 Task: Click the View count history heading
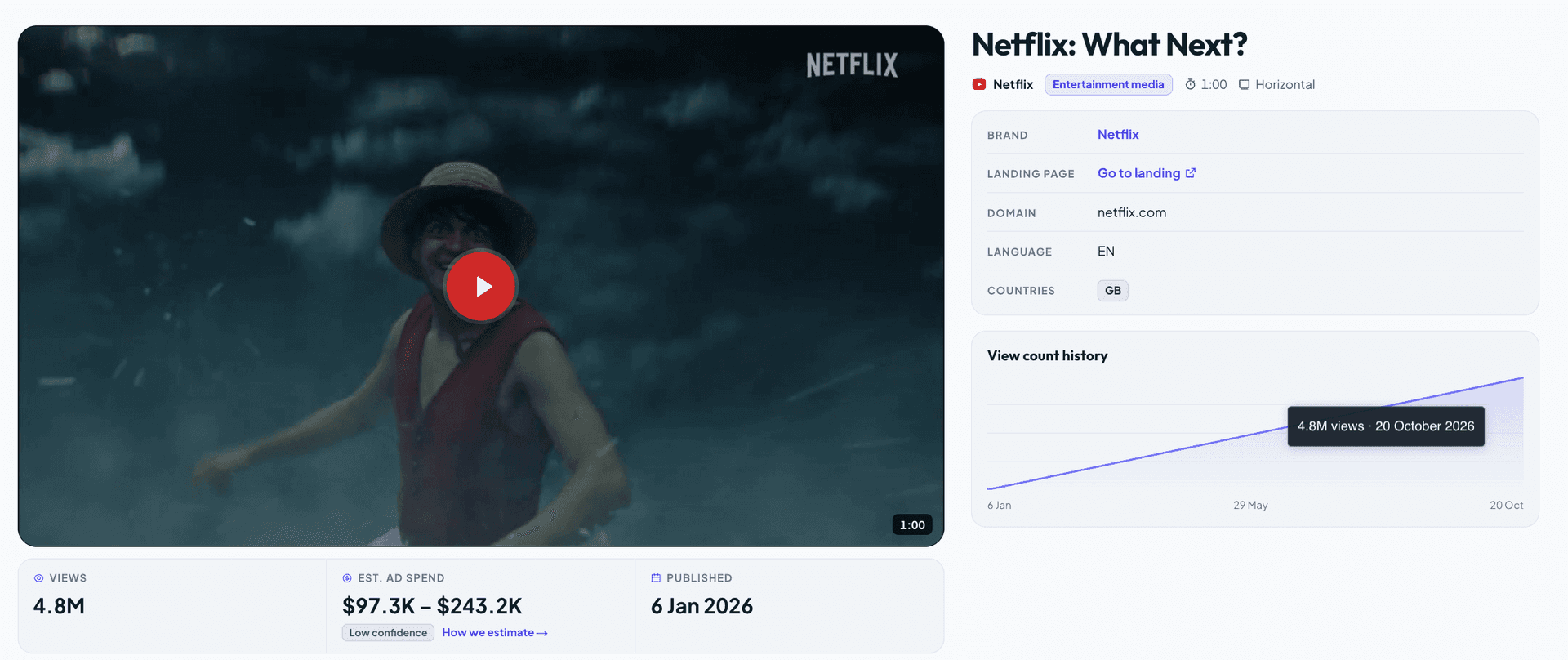pos(1048,356)
